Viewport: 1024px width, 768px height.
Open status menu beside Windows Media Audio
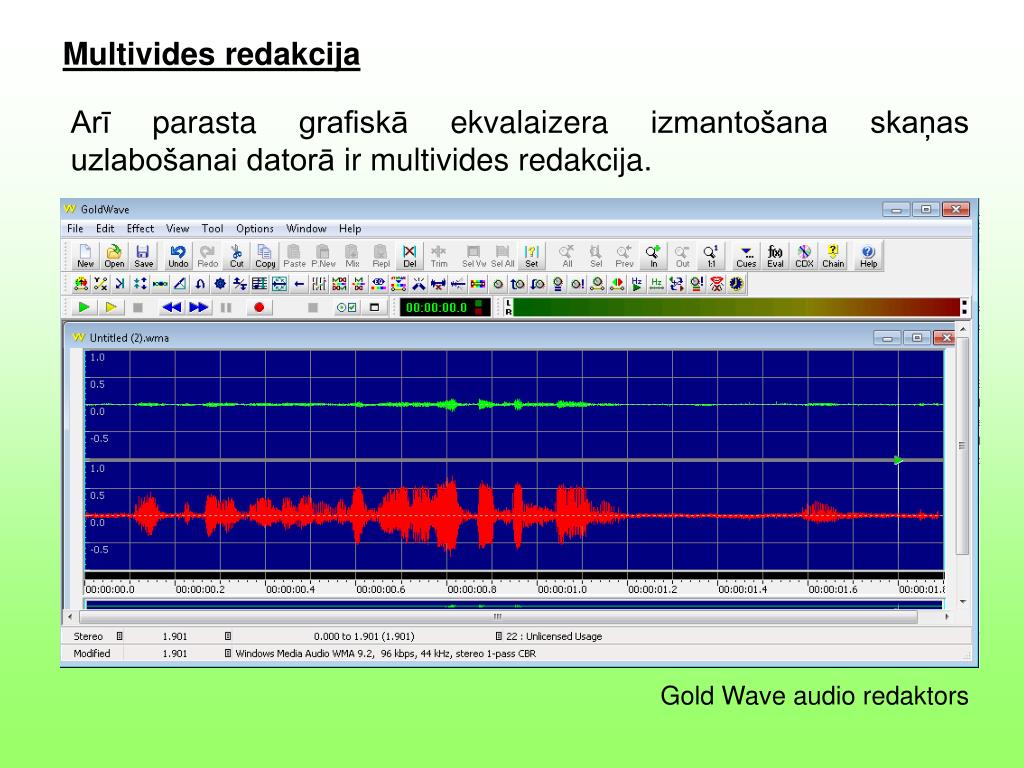click(x=228, y=653)
